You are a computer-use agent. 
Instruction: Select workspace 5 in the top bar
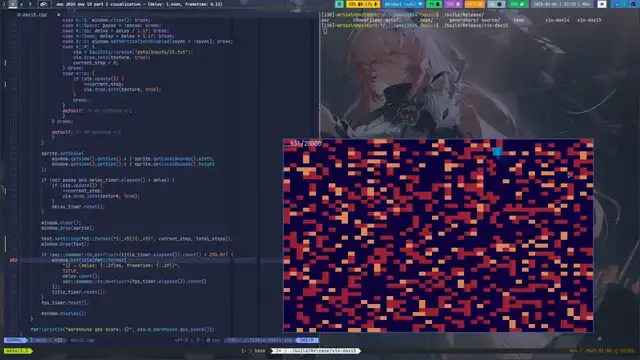pos(13,4)
